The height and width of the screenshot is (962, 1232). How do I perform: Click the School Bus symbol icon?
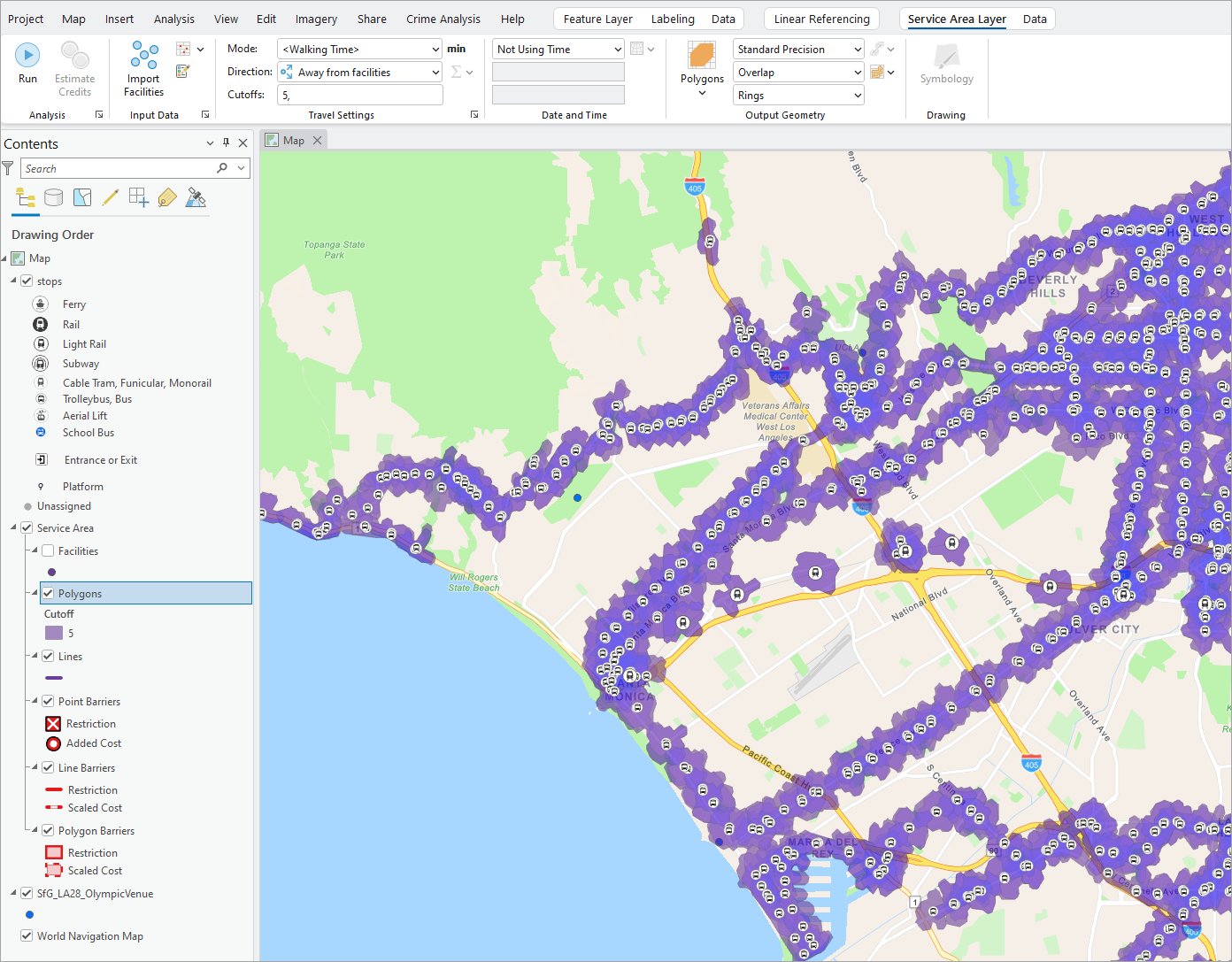(41, 432)
